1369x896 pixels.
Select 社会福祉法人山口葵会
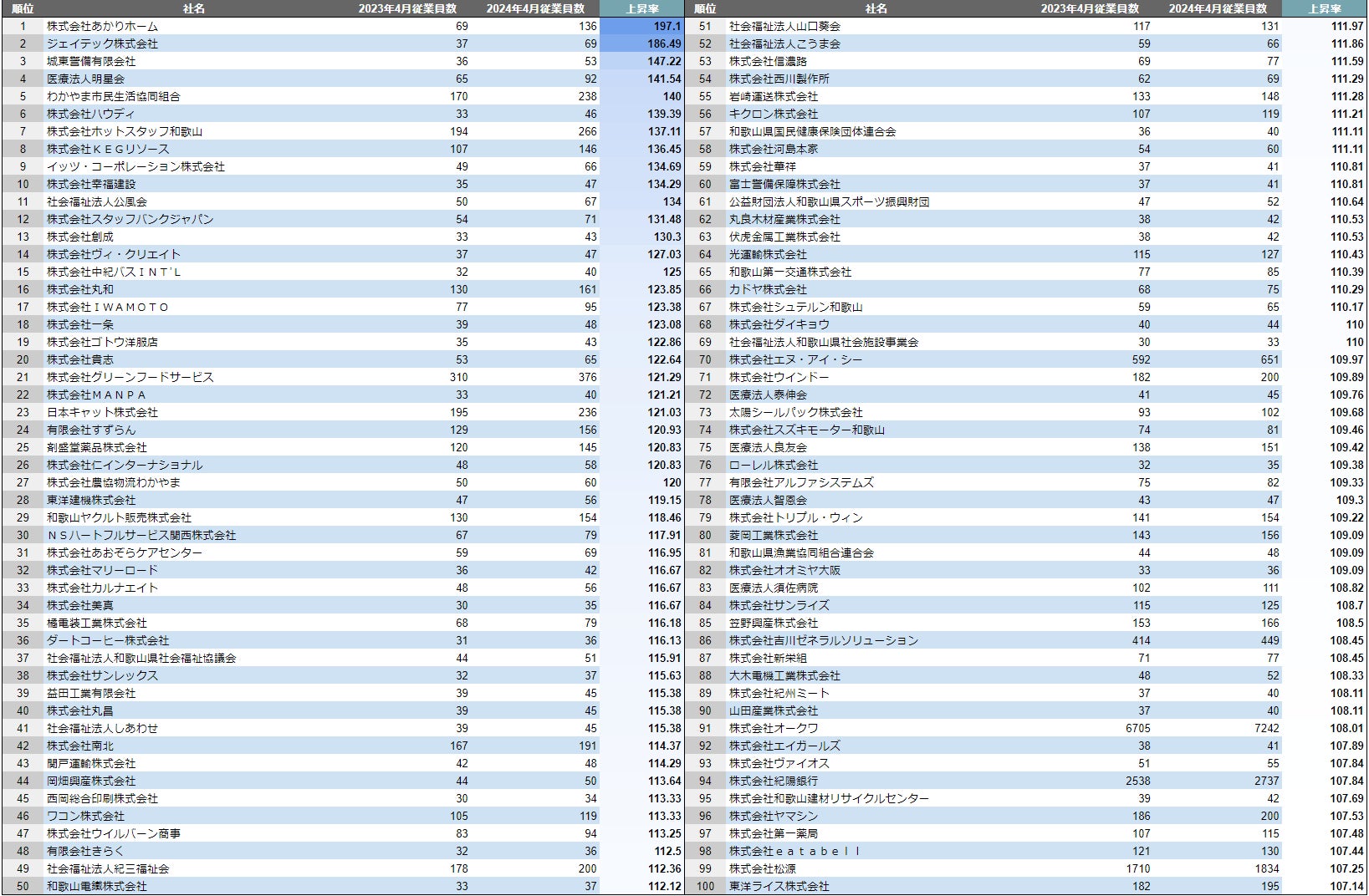(x=784, y=26)
